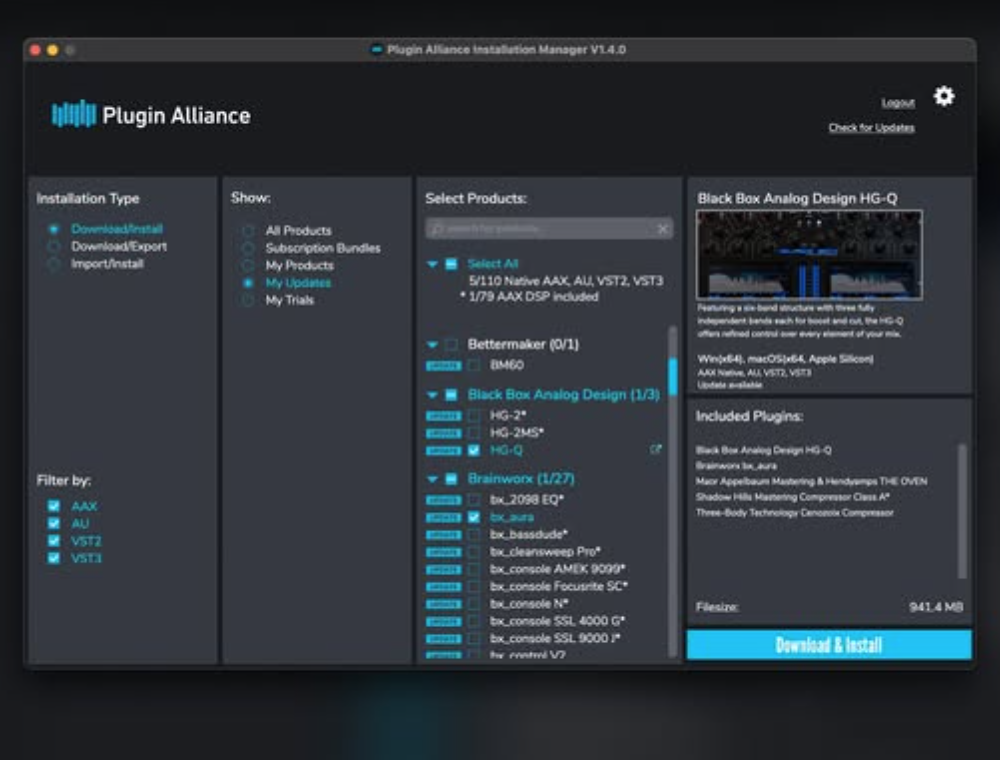Uncheck the bx_aura checkbox
The image size is (1000, 760).
pos(474,517)
